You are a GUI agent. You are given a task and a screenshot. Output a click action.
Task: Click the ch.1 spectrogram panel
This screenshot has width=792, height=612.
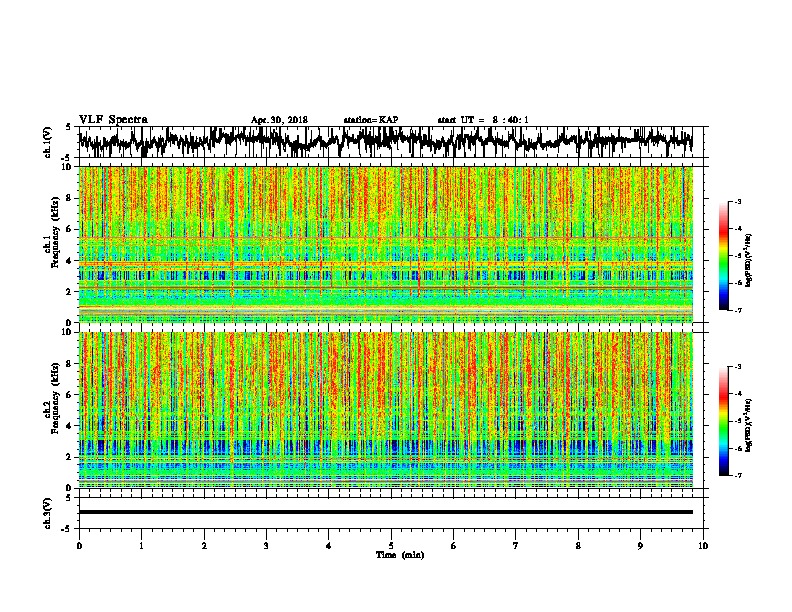click(x=385, y=244)
